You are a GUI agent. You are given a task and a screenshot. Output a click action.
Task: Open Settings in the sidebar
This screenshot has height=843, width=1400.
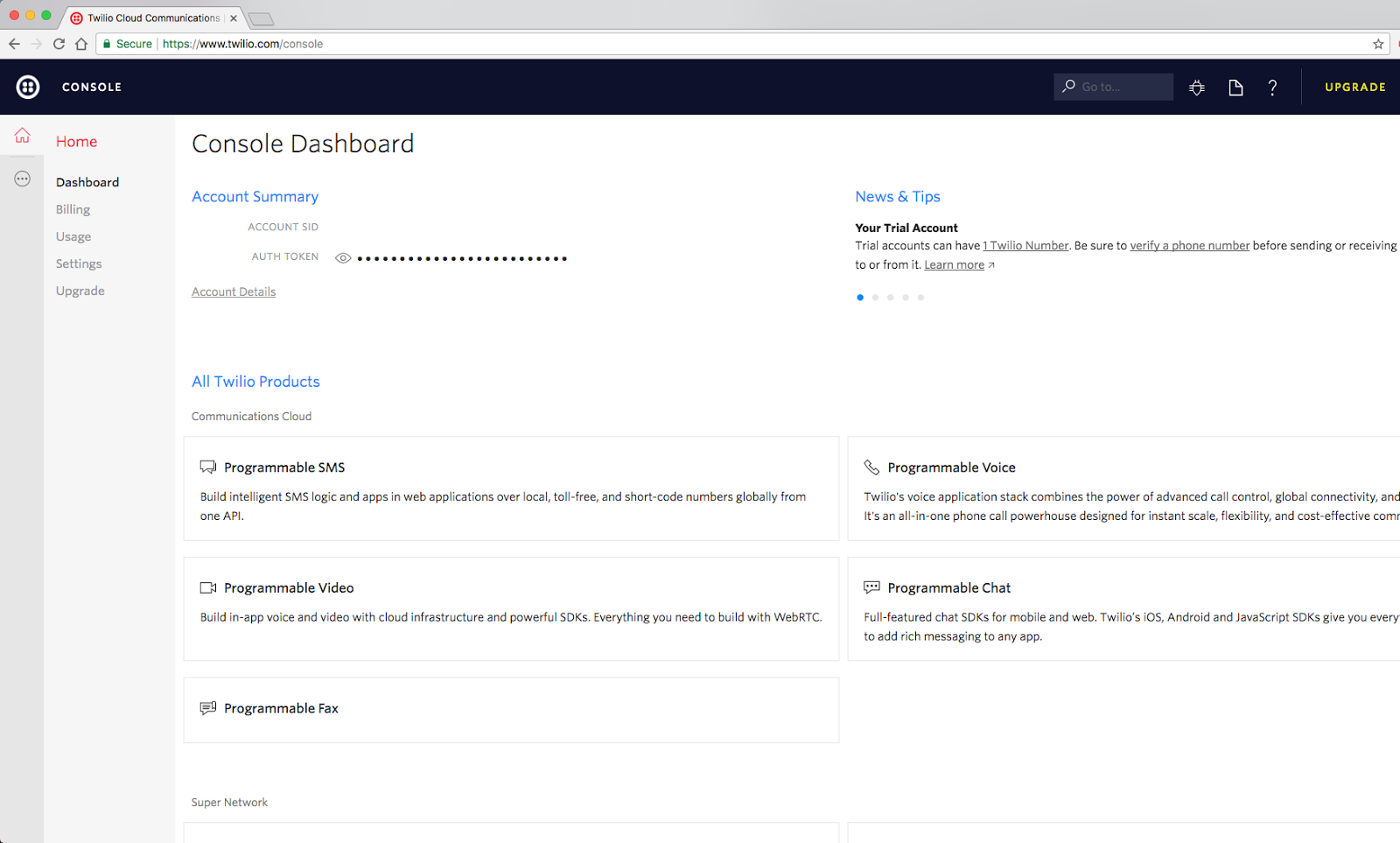(x=79, y=263)
